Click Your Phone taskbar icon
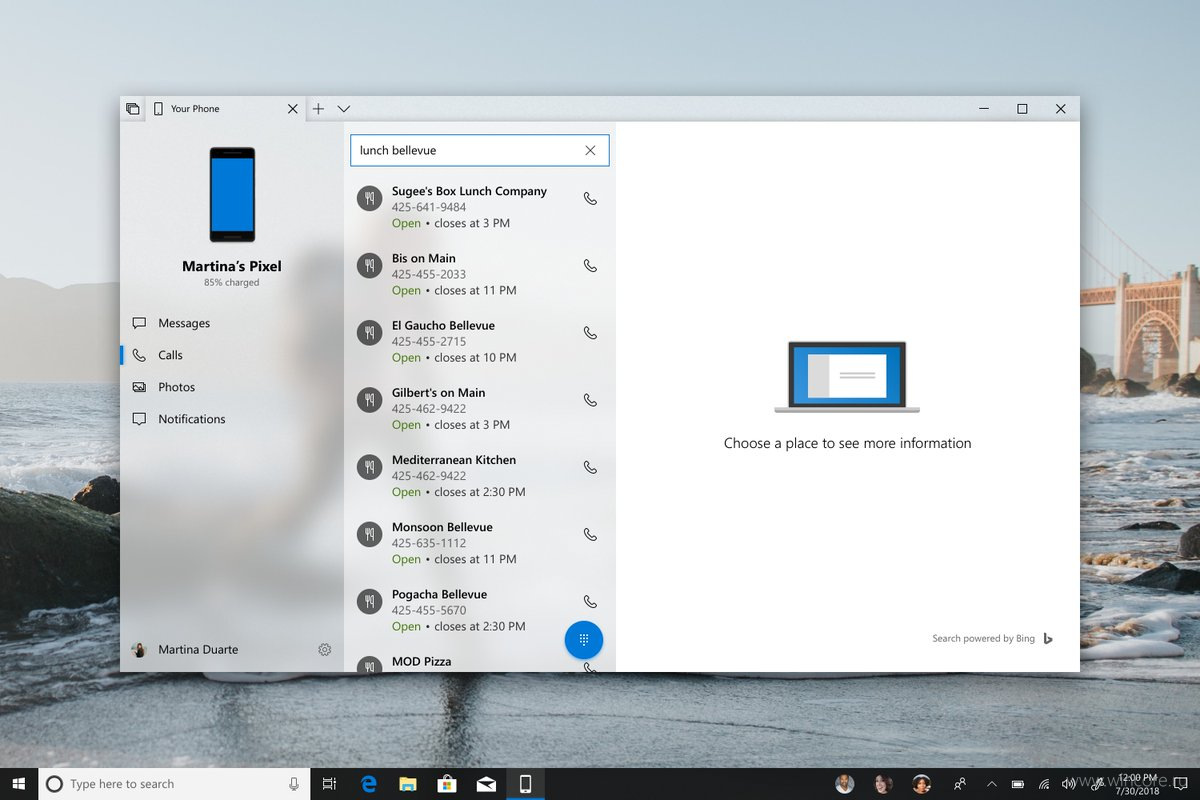The height and width of the screenshot is (800, 1200). [525, 784]
